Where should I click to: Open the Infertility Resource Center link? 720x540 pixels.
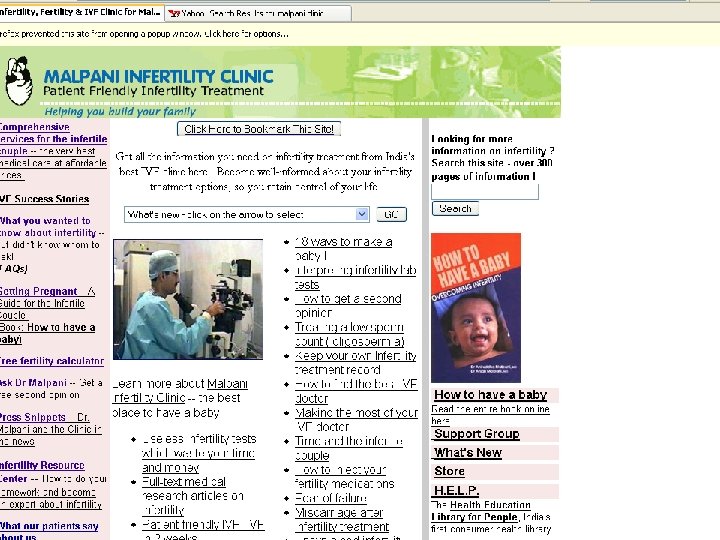42,472
